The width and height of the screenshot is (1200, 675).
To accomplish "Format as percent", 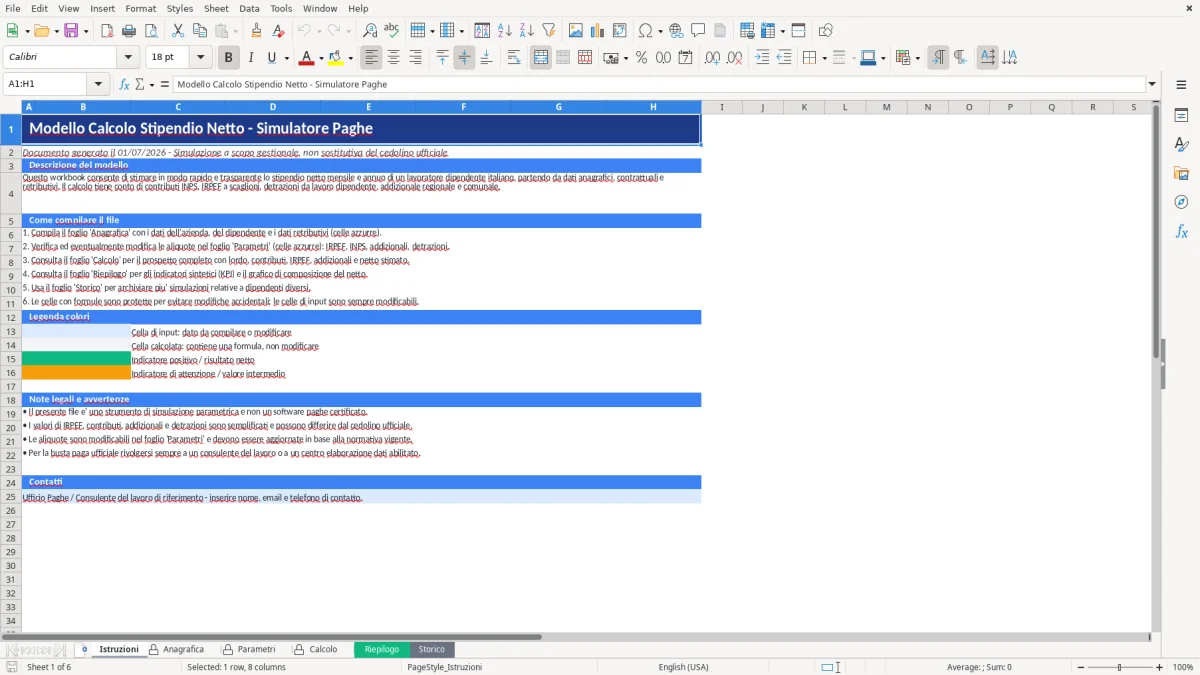I will tap(641, 58).
